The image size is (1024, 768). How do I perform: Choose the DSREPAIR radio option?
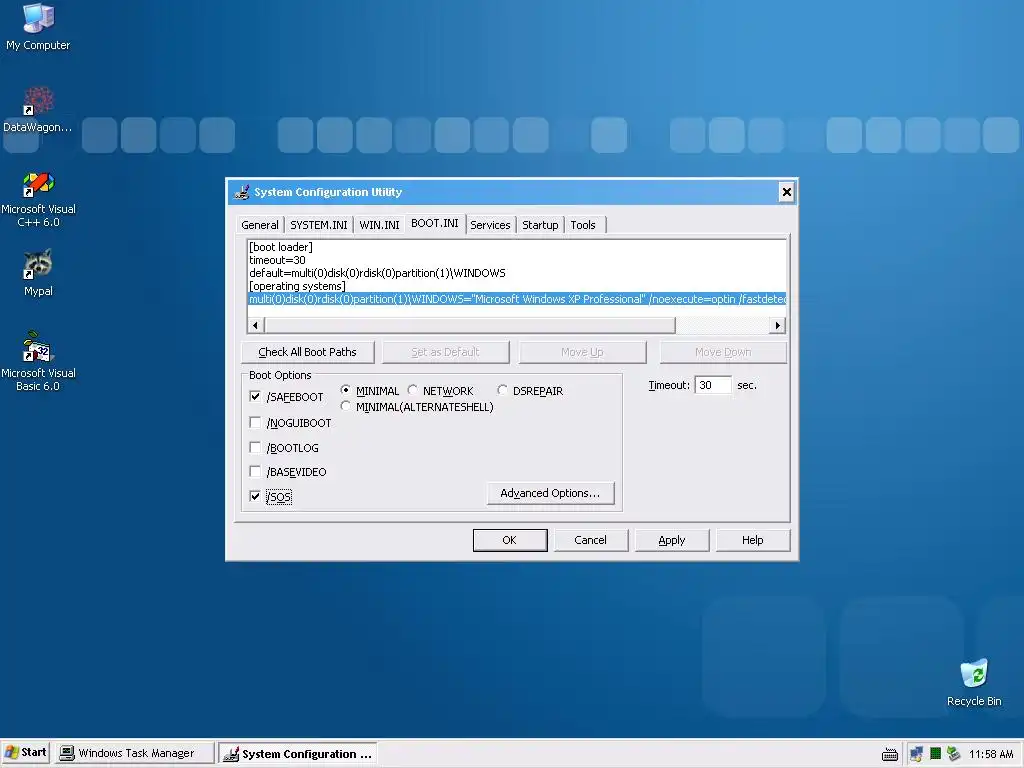pos(502,390)
